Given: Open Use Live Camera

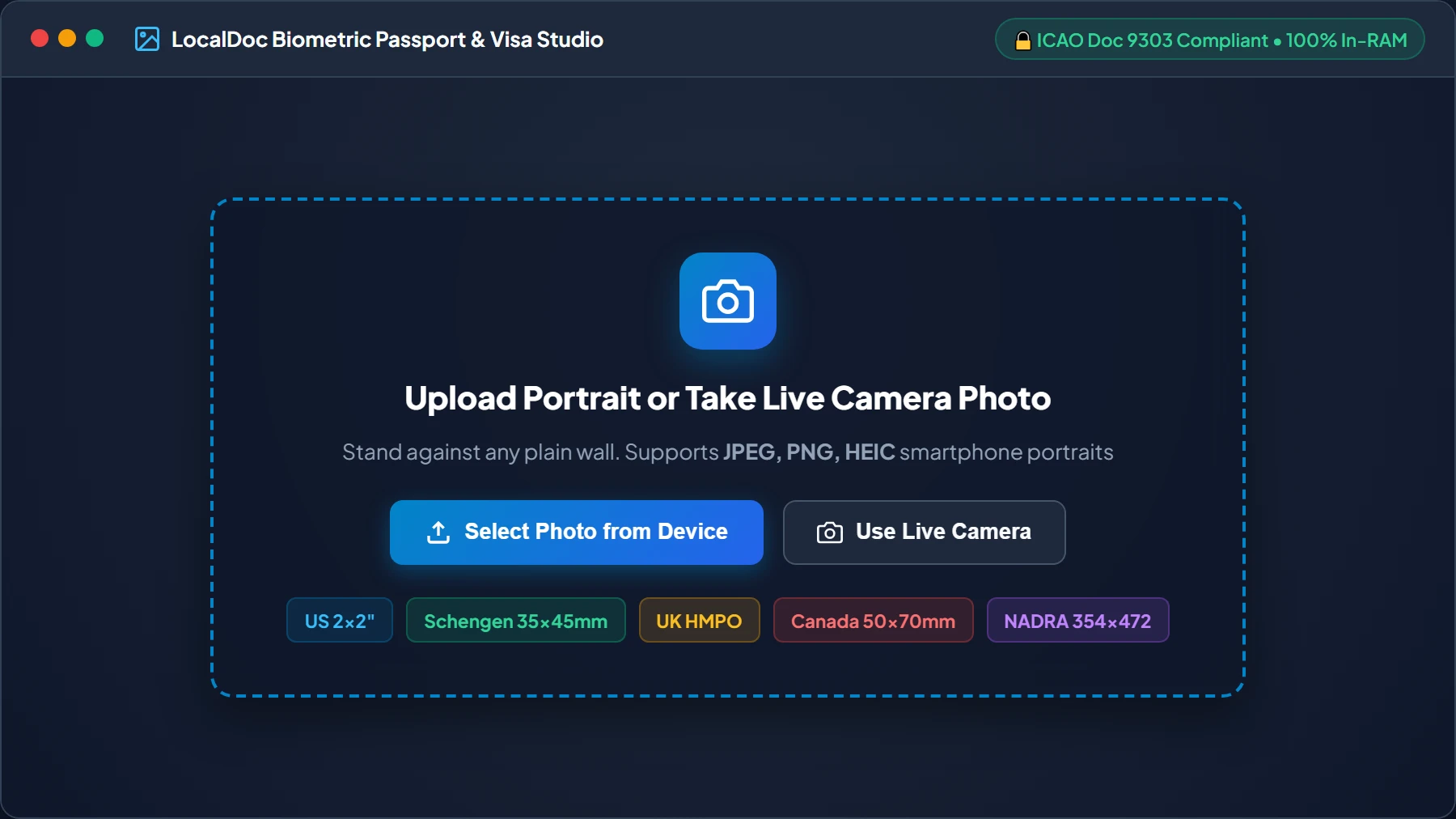Looking at the screenshot, I should click(x=925, y=533).
